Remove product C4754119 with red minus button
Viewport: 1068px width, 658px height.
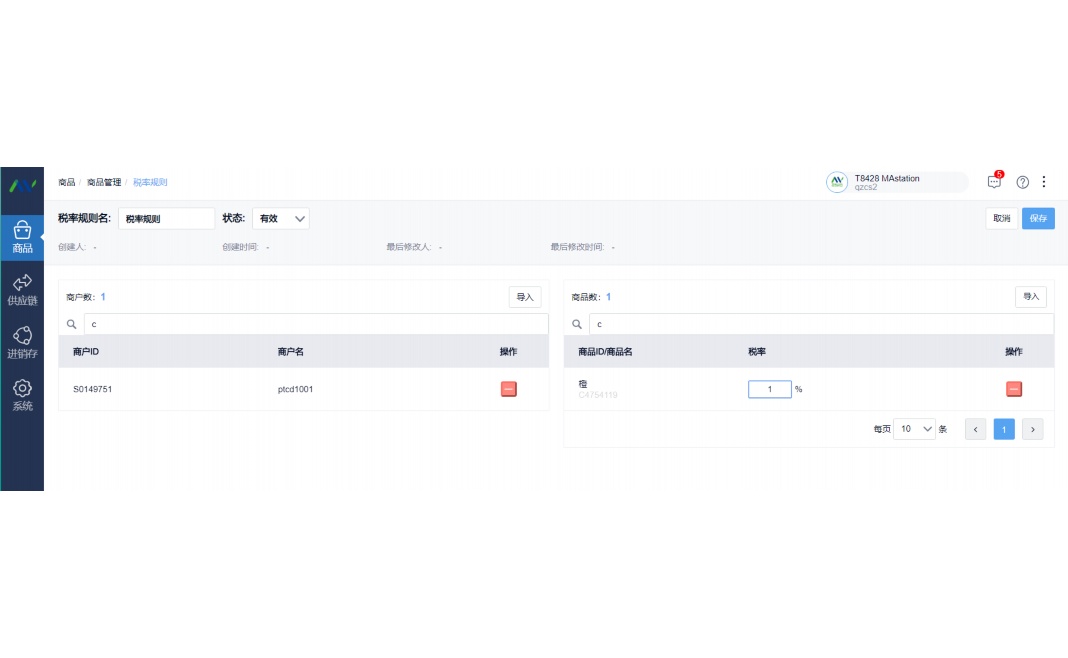click(x=1013, y=389)
